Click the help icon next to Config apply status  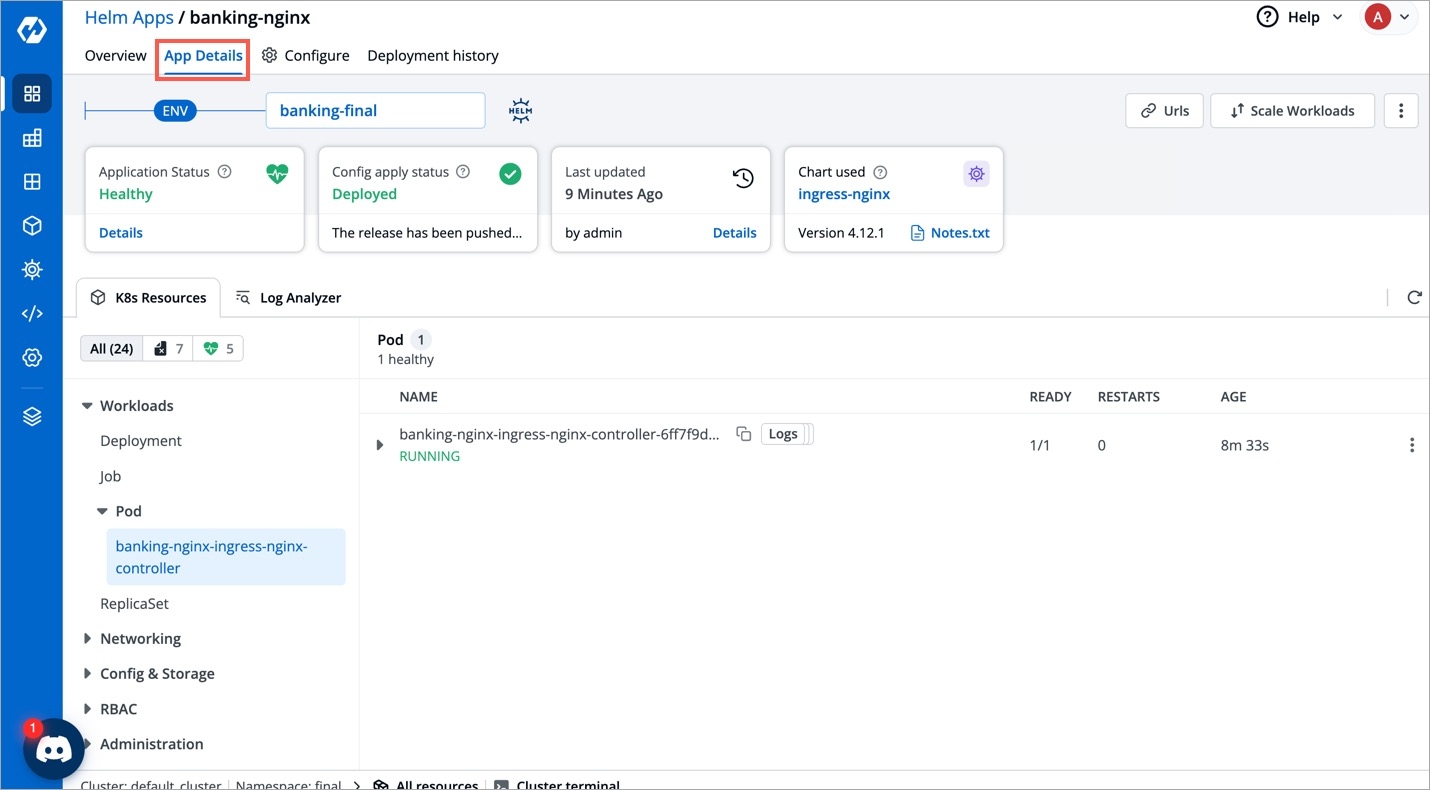coord(463,172)
